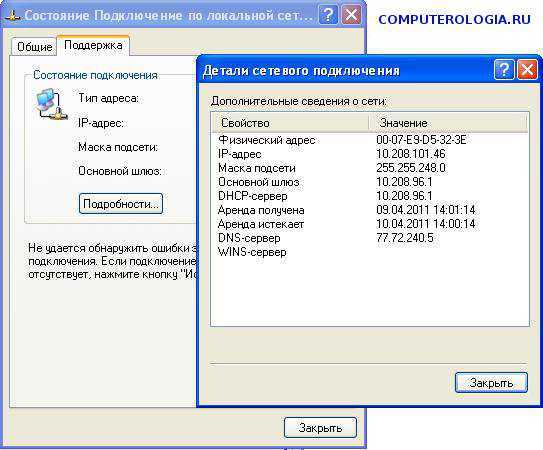
Task: Click network connection icon in status group
Action: pos(51,104)
